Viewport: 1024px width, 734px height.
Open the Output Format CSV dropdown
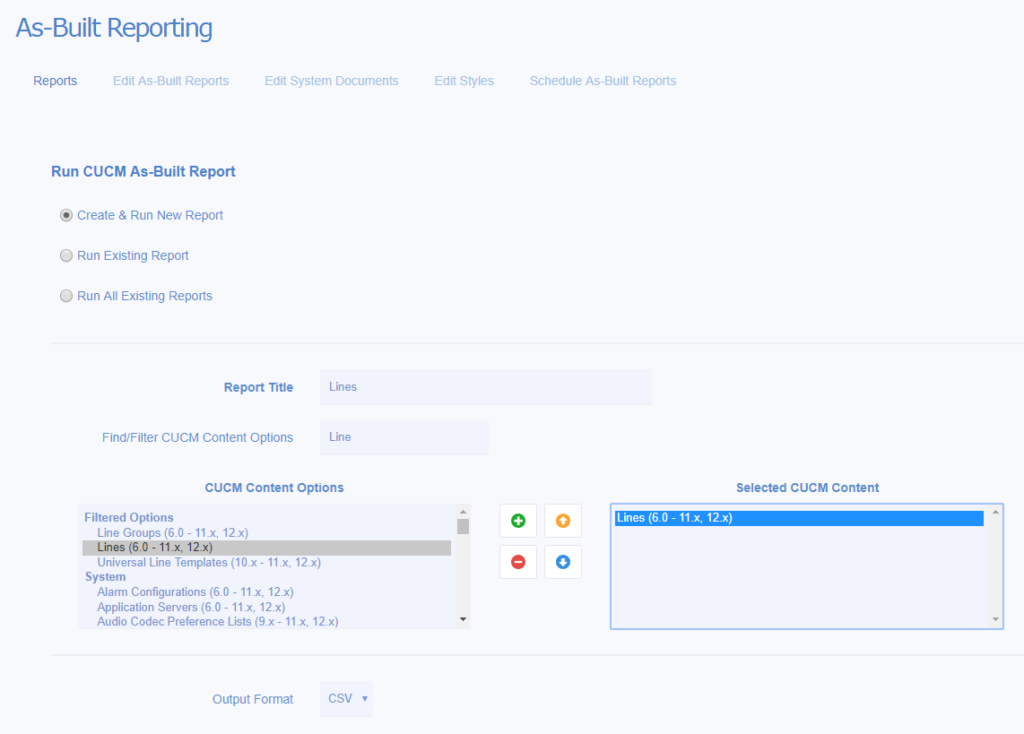pyautogui.click(x=347, y=699)
